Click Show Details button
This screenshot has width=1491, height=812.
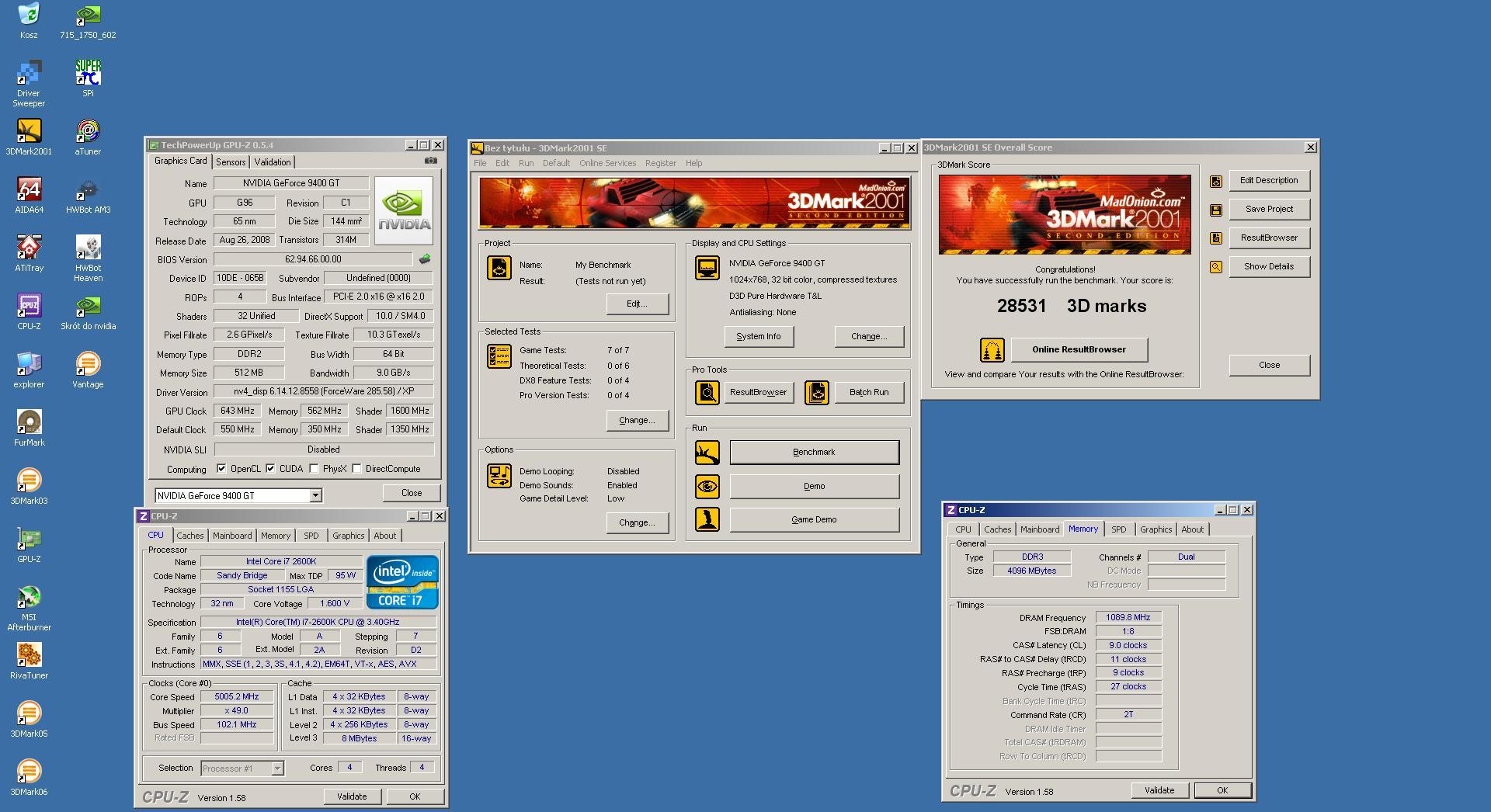coord(1269,266)
